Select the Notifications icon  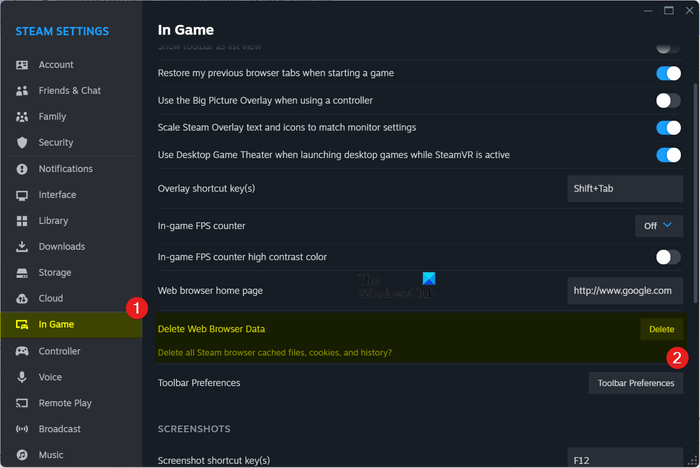[x=22, y=169]
